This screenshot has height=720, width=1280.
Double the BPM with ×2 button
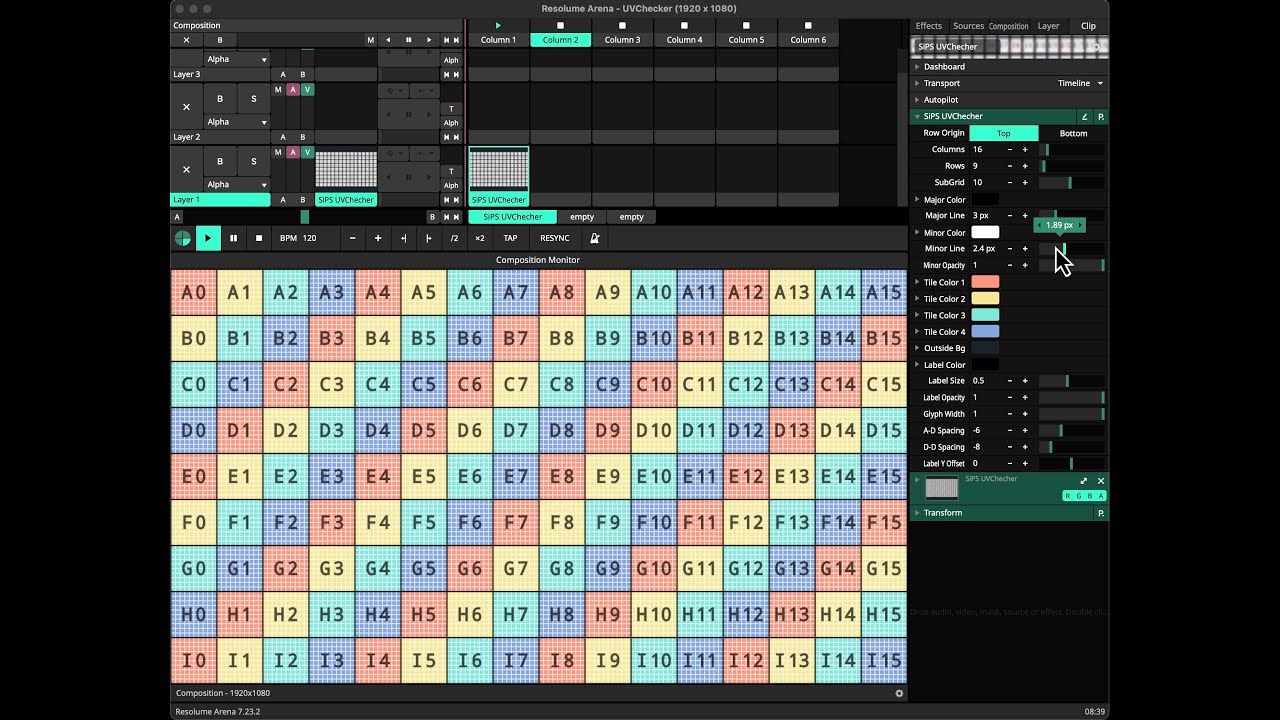[480, 238]
